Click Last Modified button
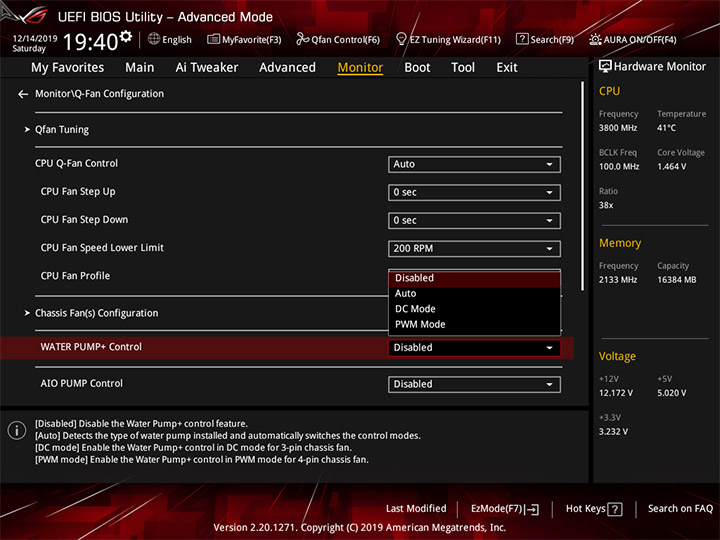This screenshot has height=540, width=720. point(416,509)
